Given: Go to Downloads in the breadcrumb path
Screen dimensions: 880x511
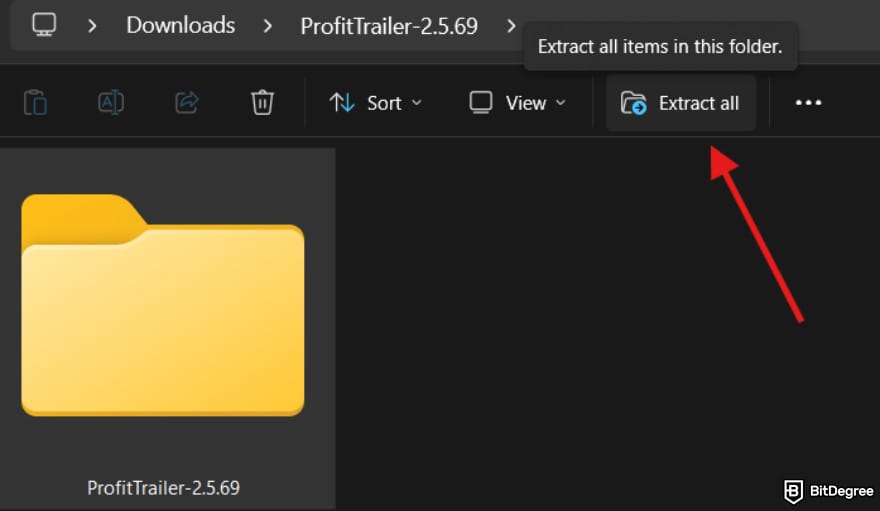Looking at the screenshot, I should click(x=181, y=25).
